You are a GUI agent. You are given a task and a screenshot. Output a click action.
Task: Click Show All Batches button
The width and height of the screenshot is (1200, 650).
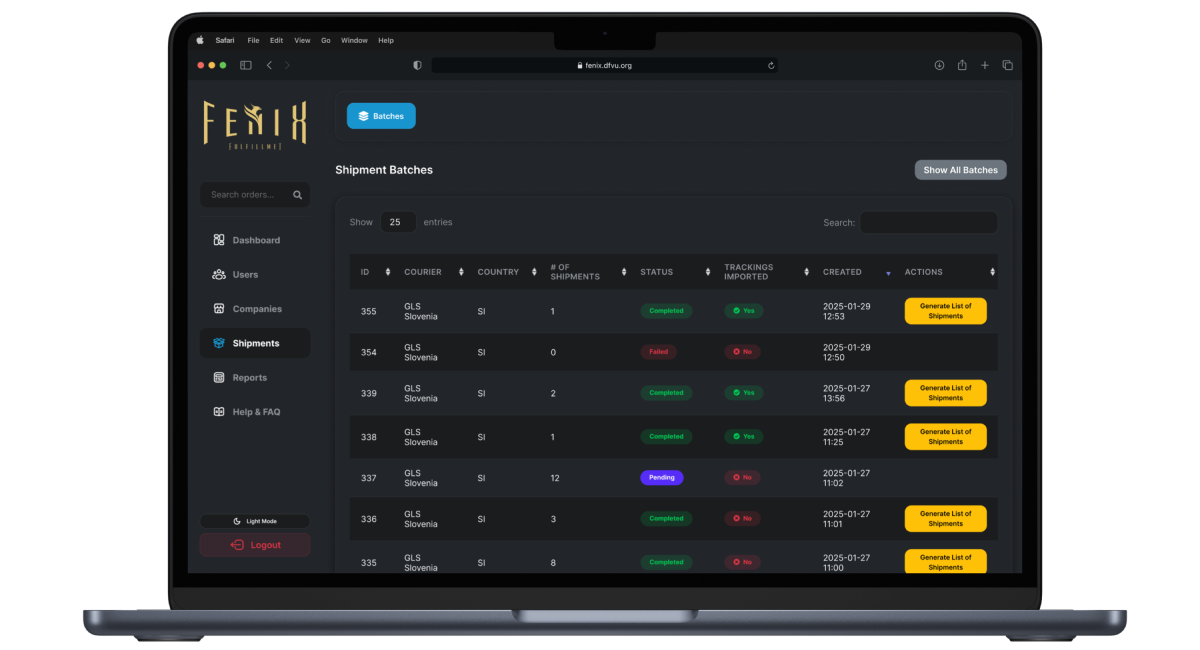point(960,170)
